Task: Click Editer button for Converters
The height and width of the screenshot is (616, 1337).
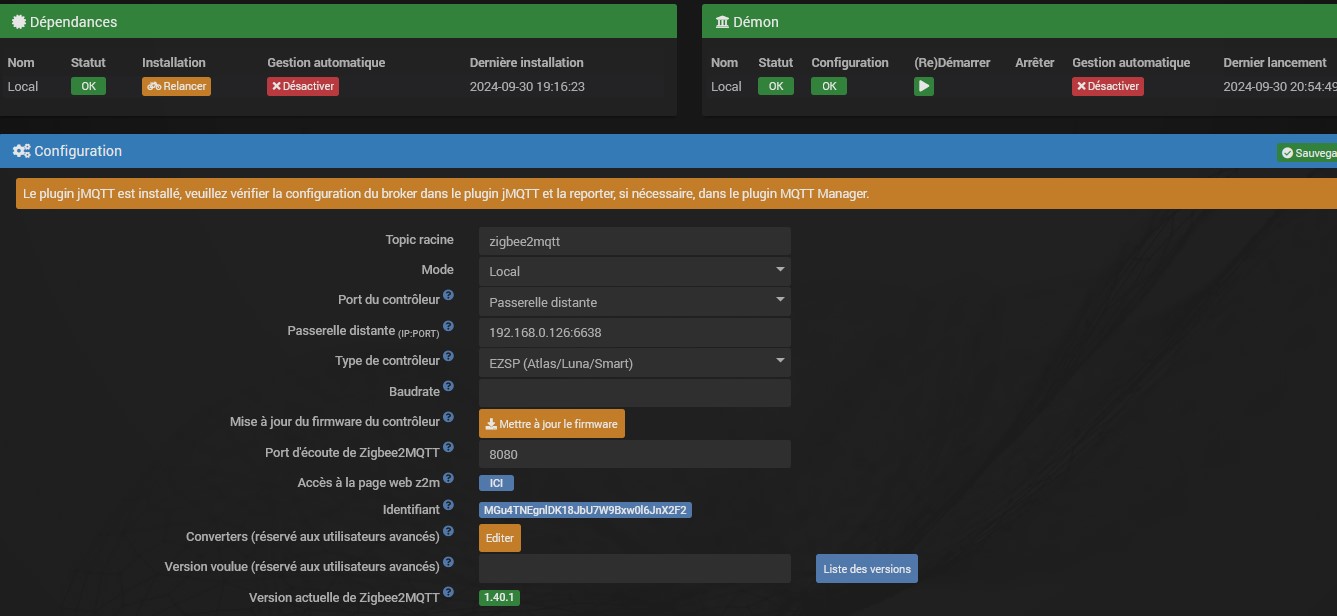Action: pyautogui.click(x=499, y=538)
